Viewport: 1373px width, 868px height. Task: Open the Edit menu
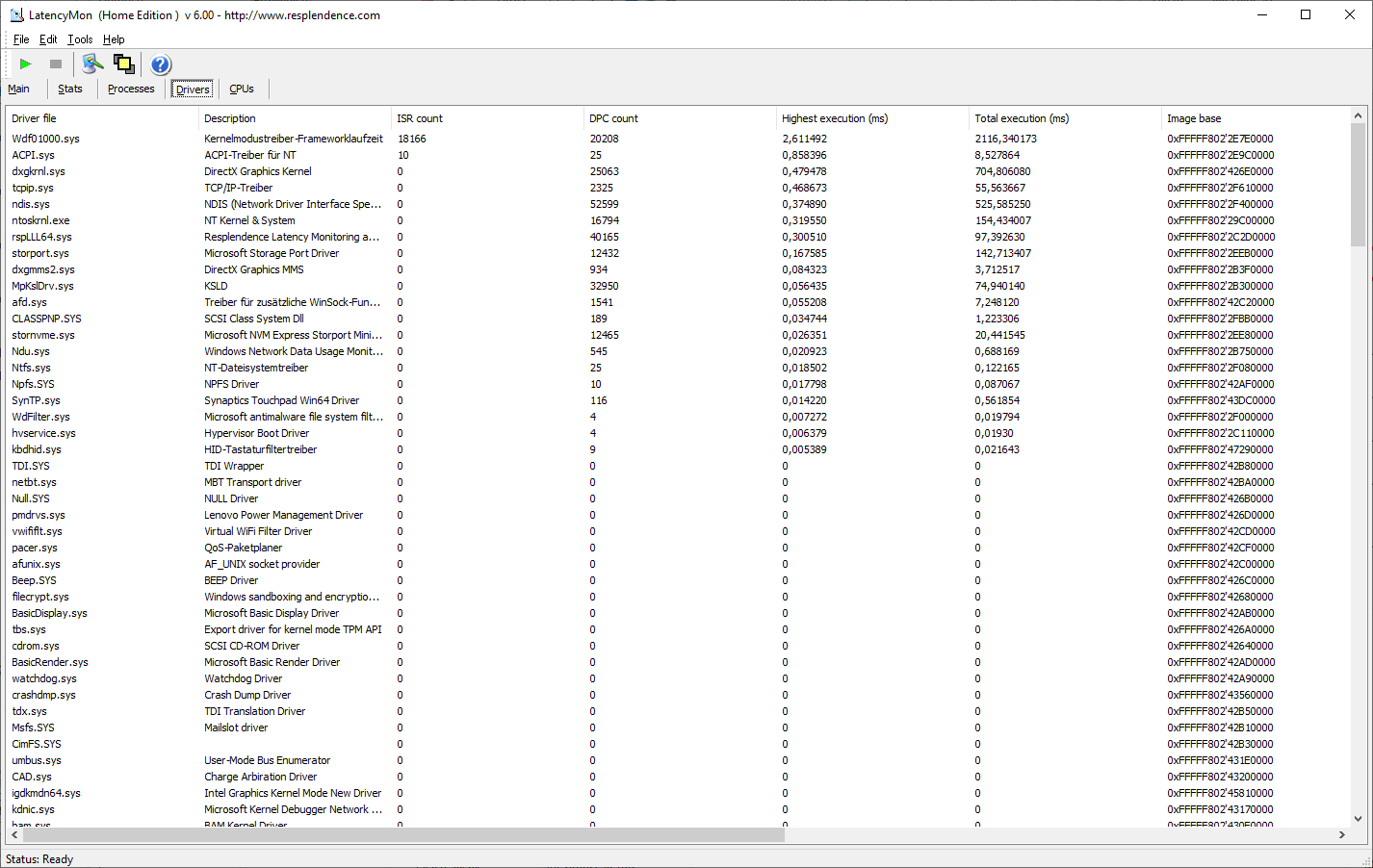pos(48,39)
